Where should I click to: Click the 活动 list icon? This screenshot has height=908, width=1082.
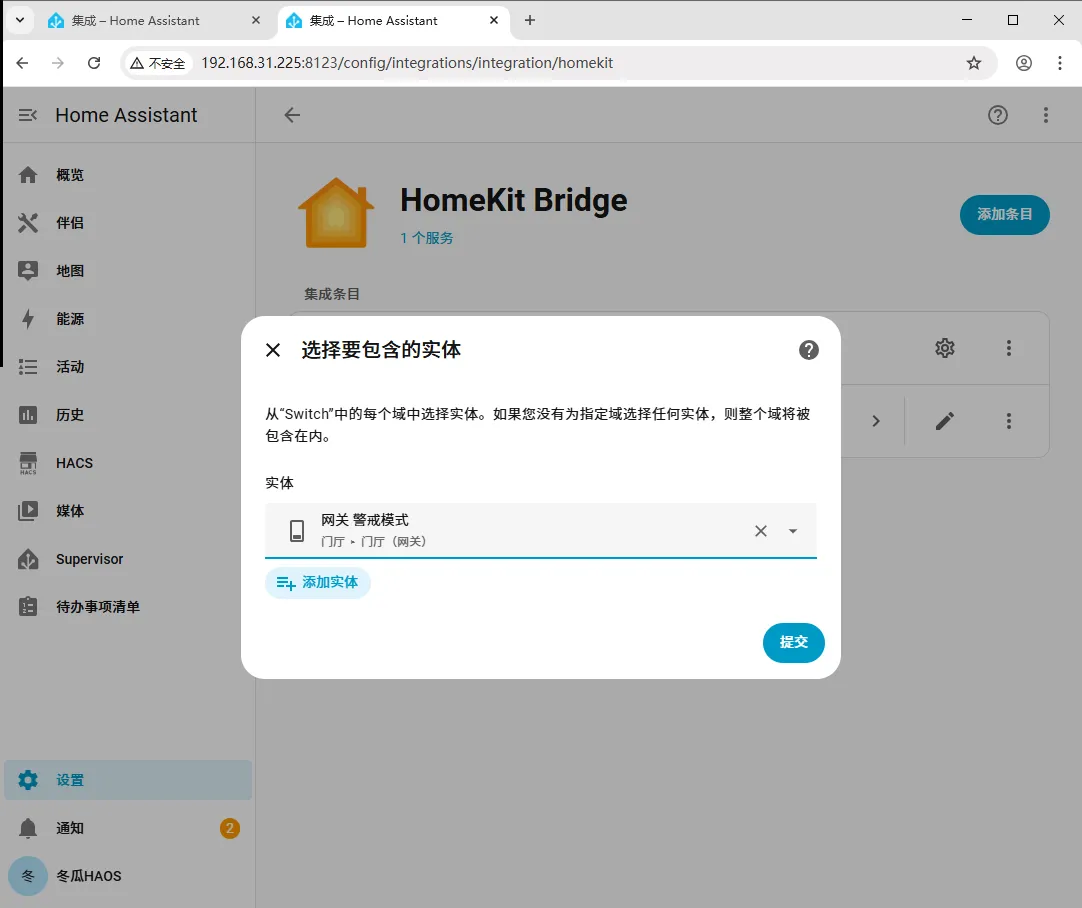click(x=28, y=367)
